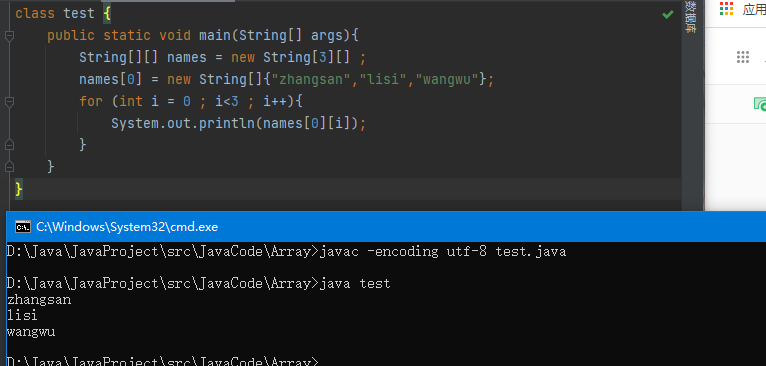Screen dimensions: 766x366
Task: Click the green inspection checkmark in editor
Action: pyautogui.click(x=667, y=15)
